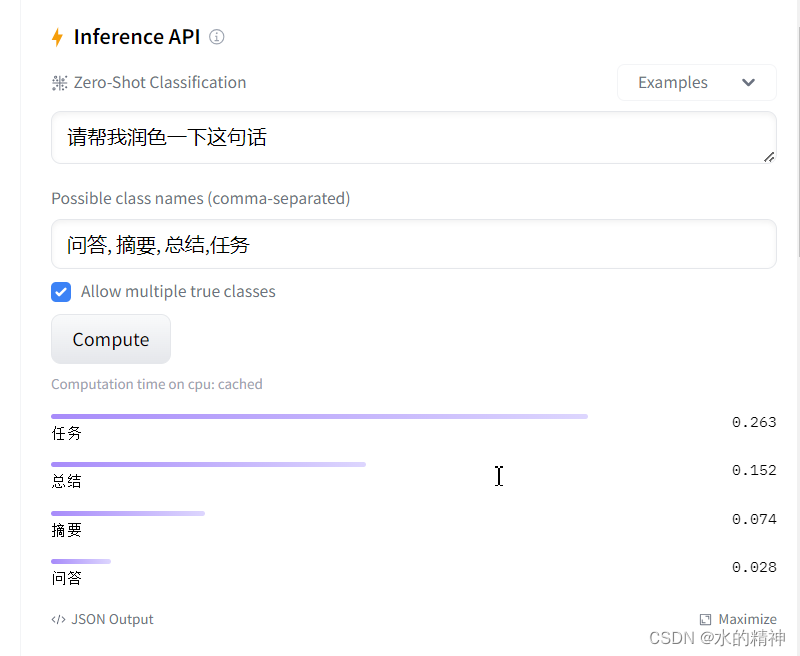The image size is (800, 656).
Task: Click the Examples dropdown chevron arrow
Action: click(x=748, y=83)
